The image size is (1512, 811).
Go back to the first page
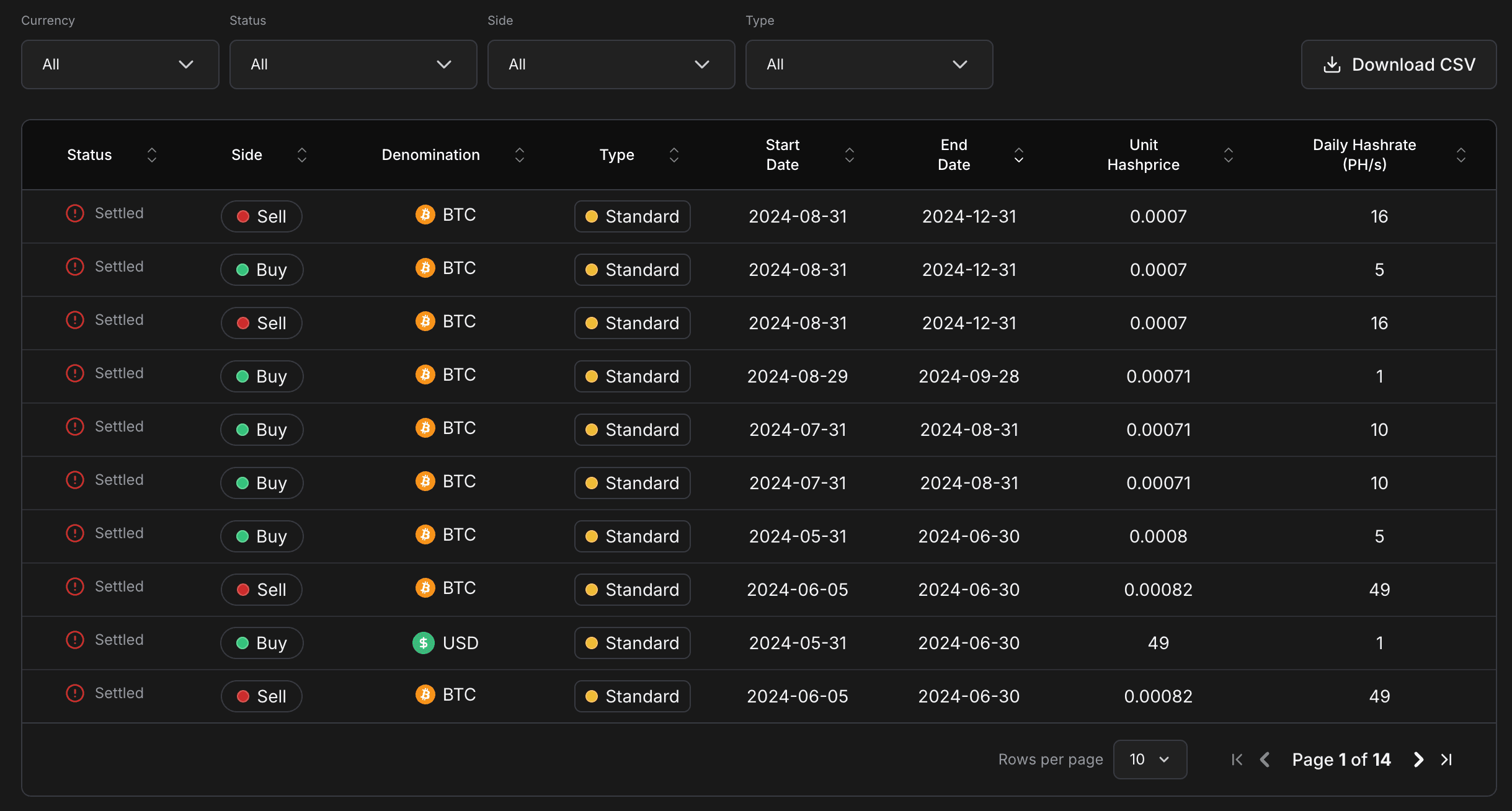1236,759
